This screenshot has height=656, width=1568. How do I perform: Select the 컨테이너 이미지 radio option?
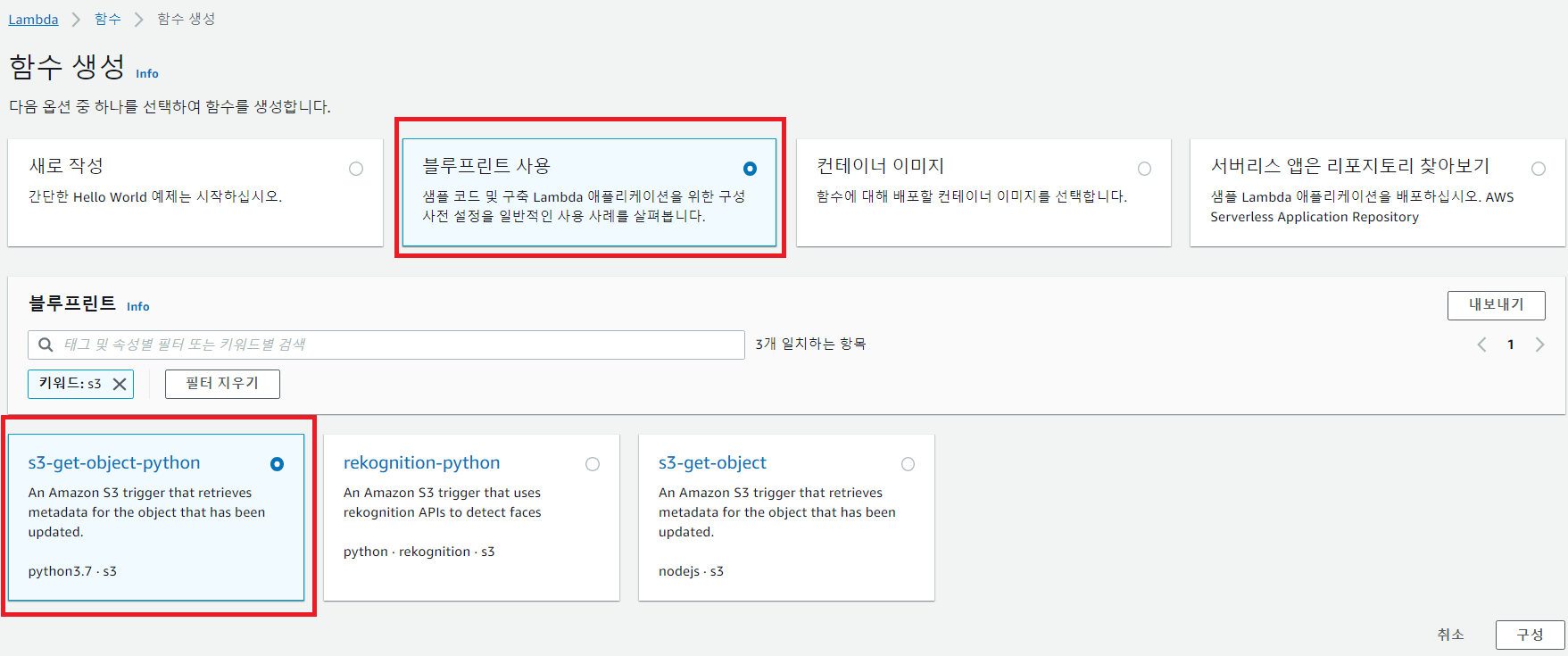[1144, 169]
